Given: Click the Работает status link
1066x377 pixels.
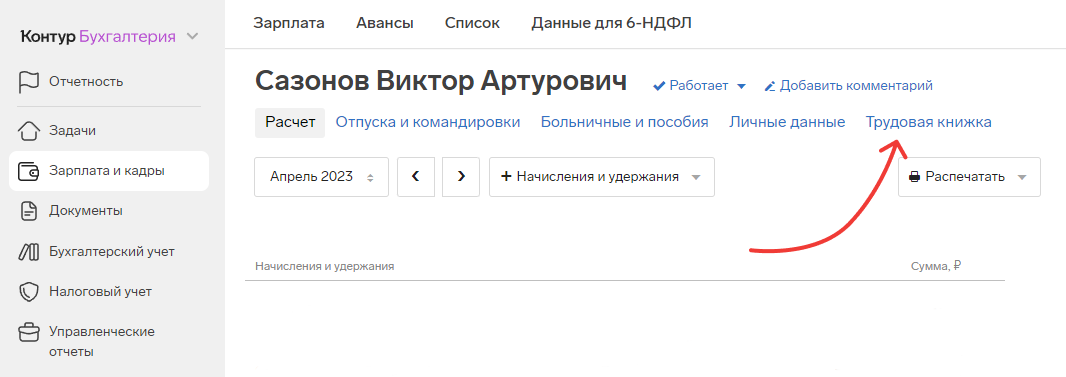Looking at the screenshot, I should tap(699, 86).
